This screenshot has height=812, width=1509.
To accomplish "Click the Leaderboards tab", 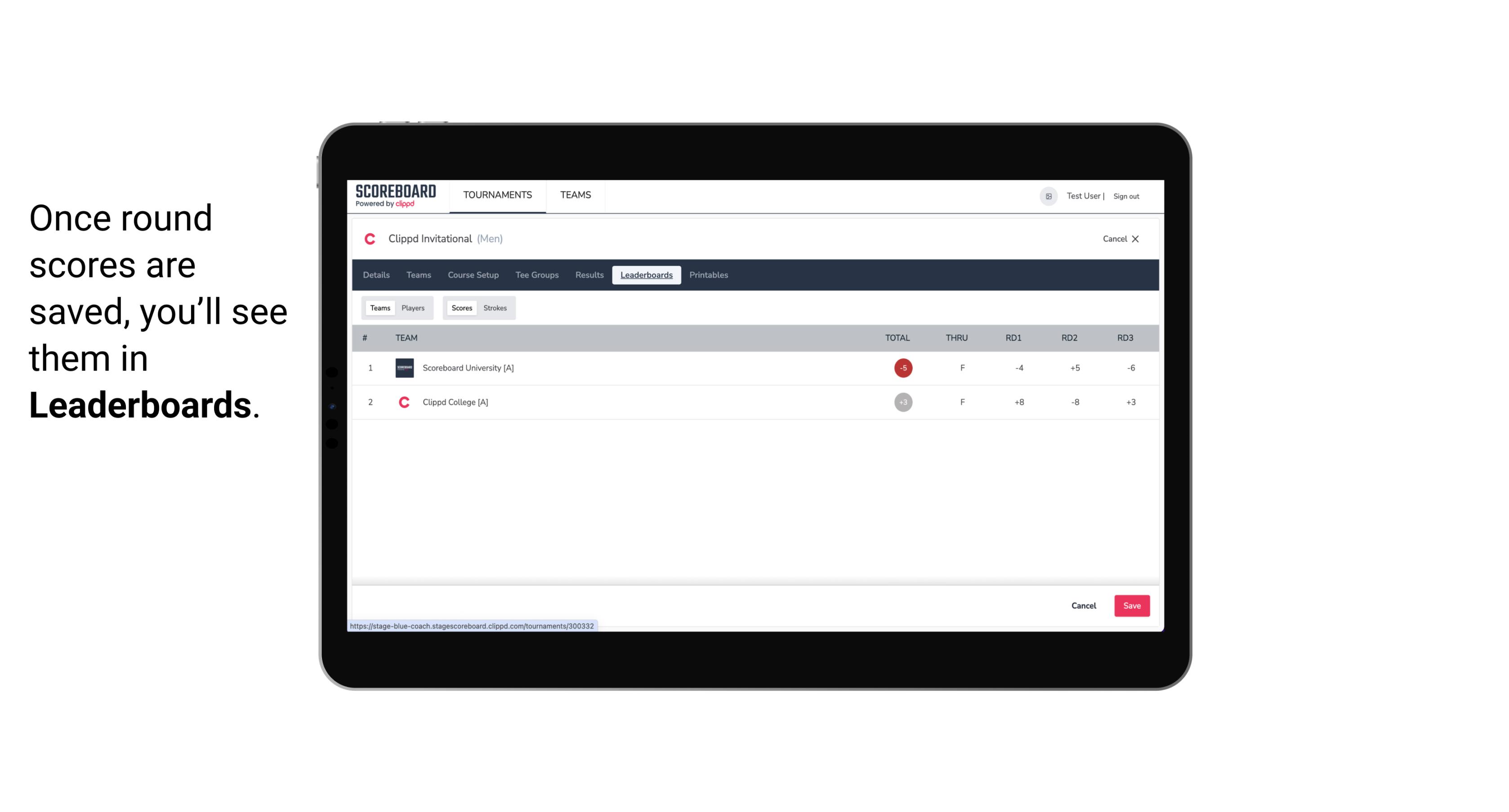I will coord(647,275).
